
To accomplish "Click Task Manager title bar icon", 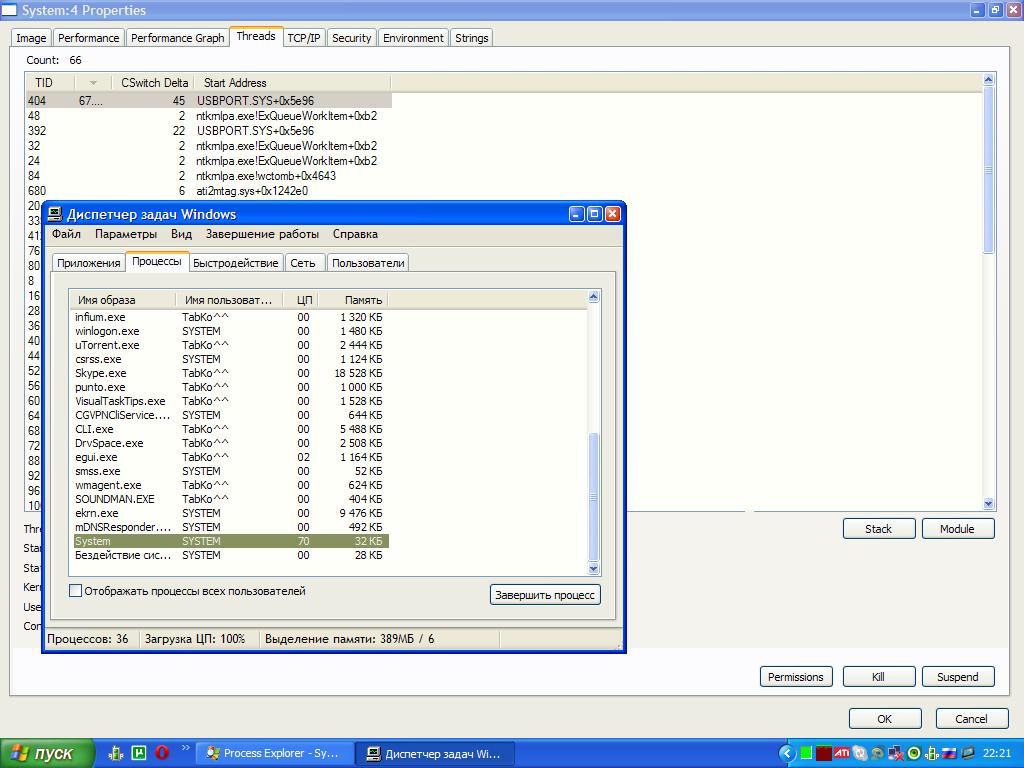I will click(56, 214).
